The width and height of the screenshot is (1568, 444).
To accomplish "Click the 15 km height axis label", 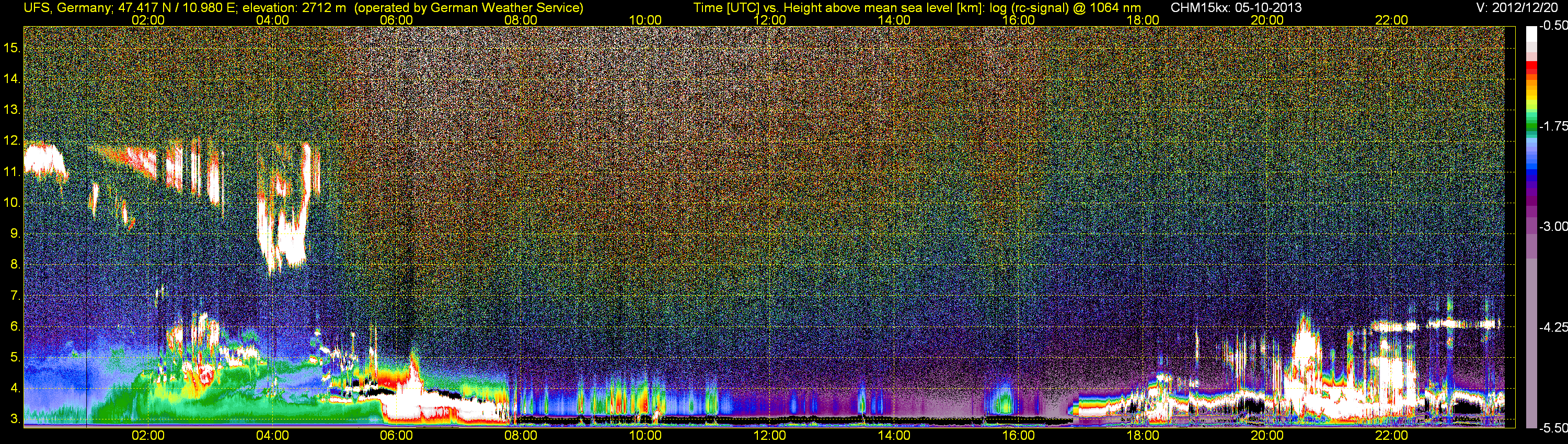I will (11, 48).
